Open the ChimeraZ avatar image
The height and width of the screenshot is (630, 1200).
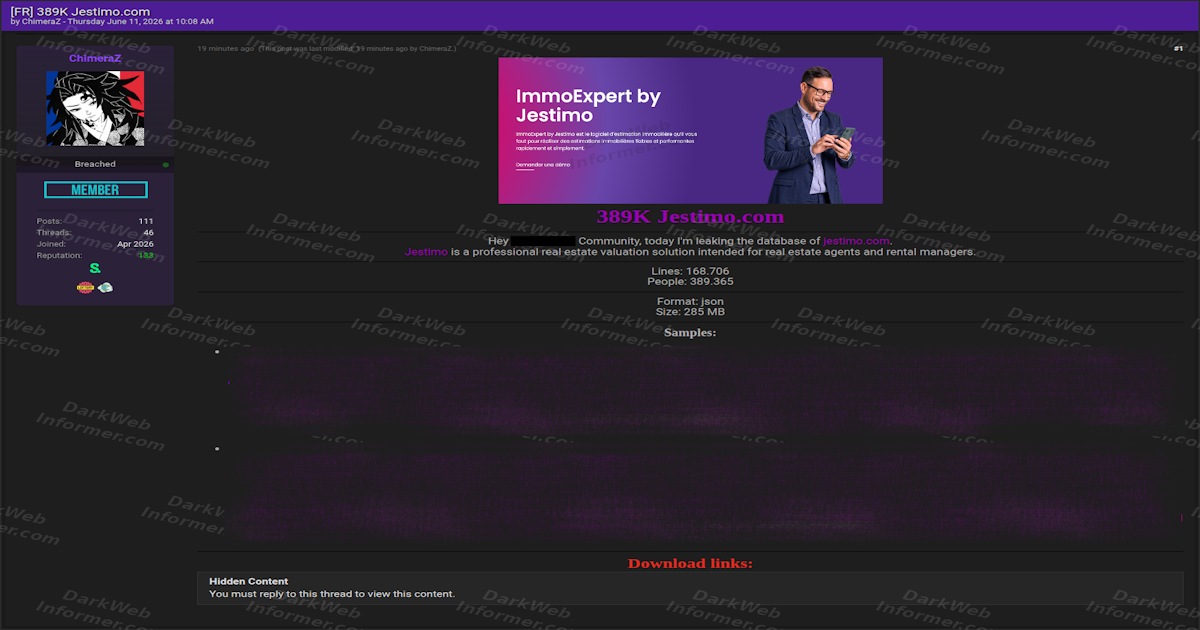point(95,109)
